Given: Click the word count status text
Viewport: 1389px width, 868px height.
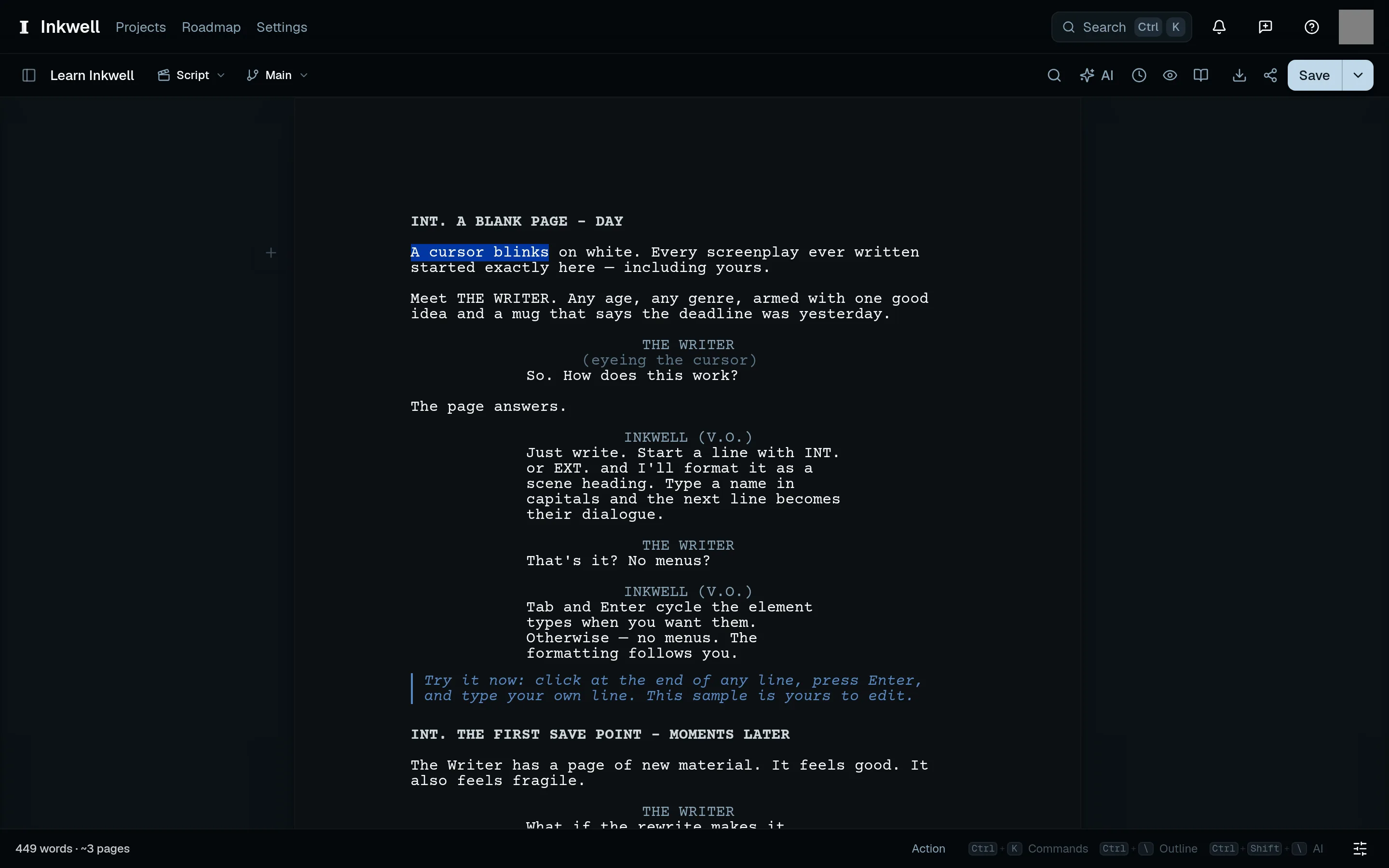Looking at the screenshot, I should click(72, 849).
